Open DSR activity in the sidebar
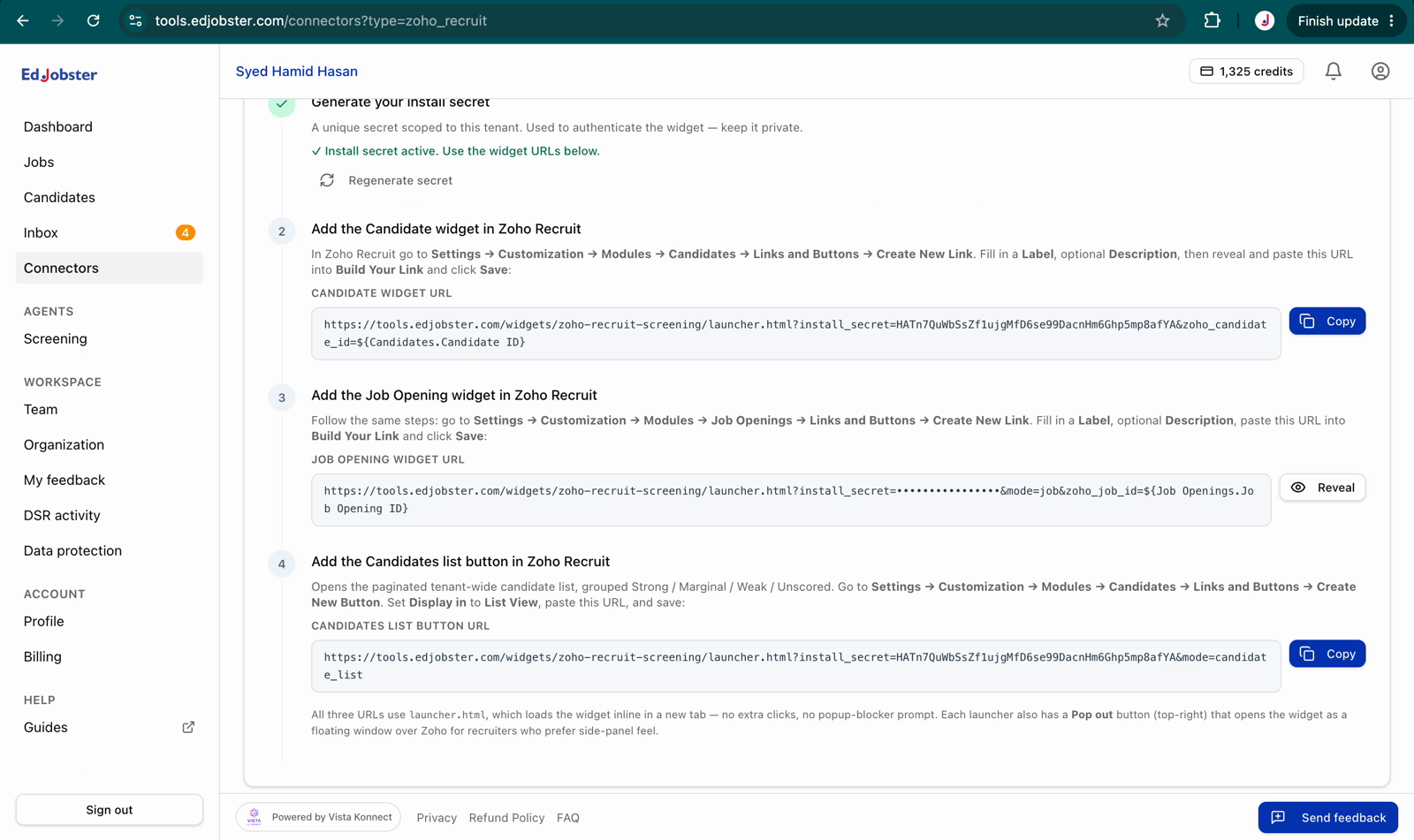This screenshot has width=1414, height=840. [110, 515]
